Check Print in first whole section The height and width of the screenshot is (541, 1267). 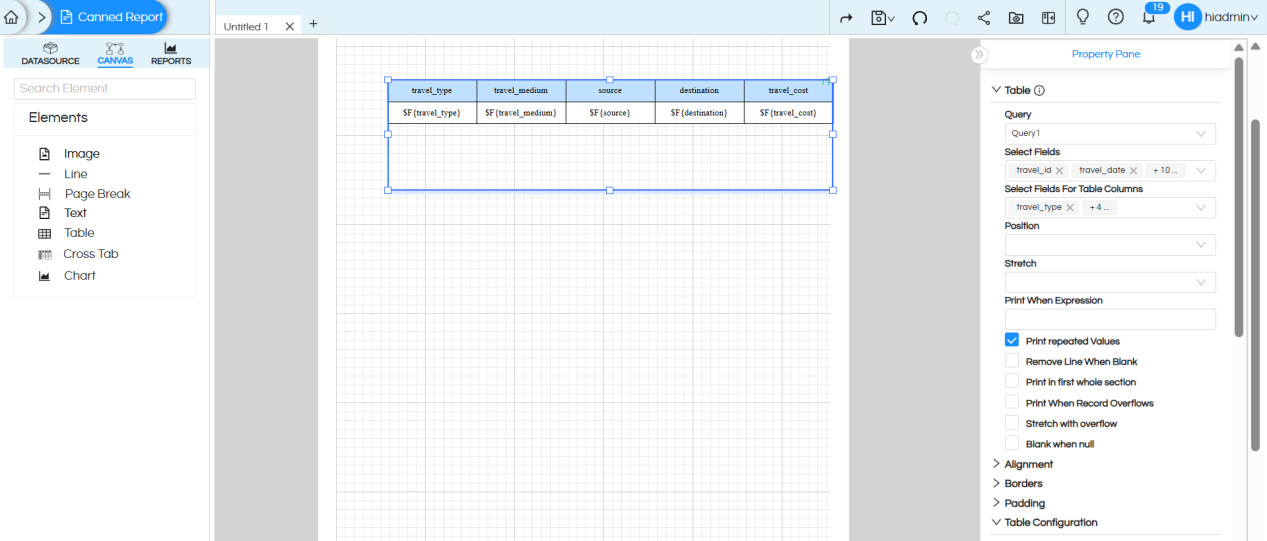tap(1012, 382)
